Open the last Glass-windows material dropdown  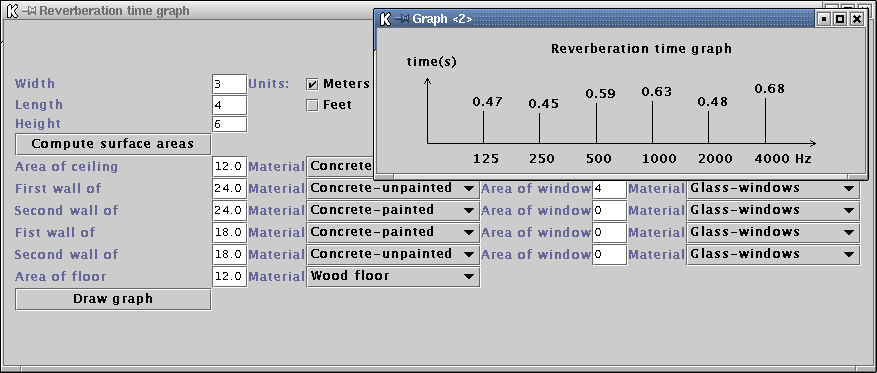click(x=772, y=254)
